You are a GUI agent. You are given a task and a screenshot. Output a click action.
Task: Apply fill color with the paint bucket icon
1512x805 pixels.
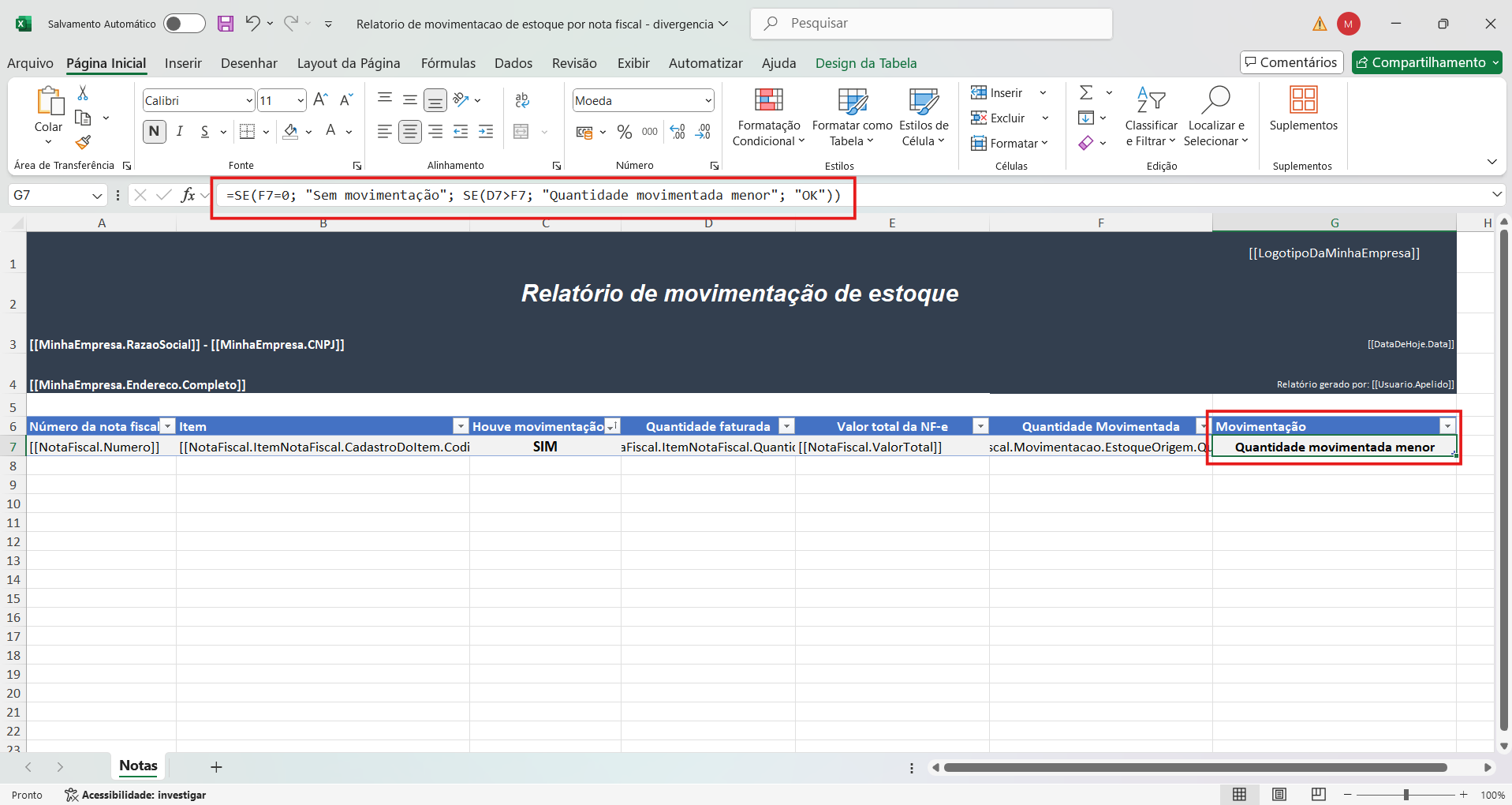coord(291,132)
